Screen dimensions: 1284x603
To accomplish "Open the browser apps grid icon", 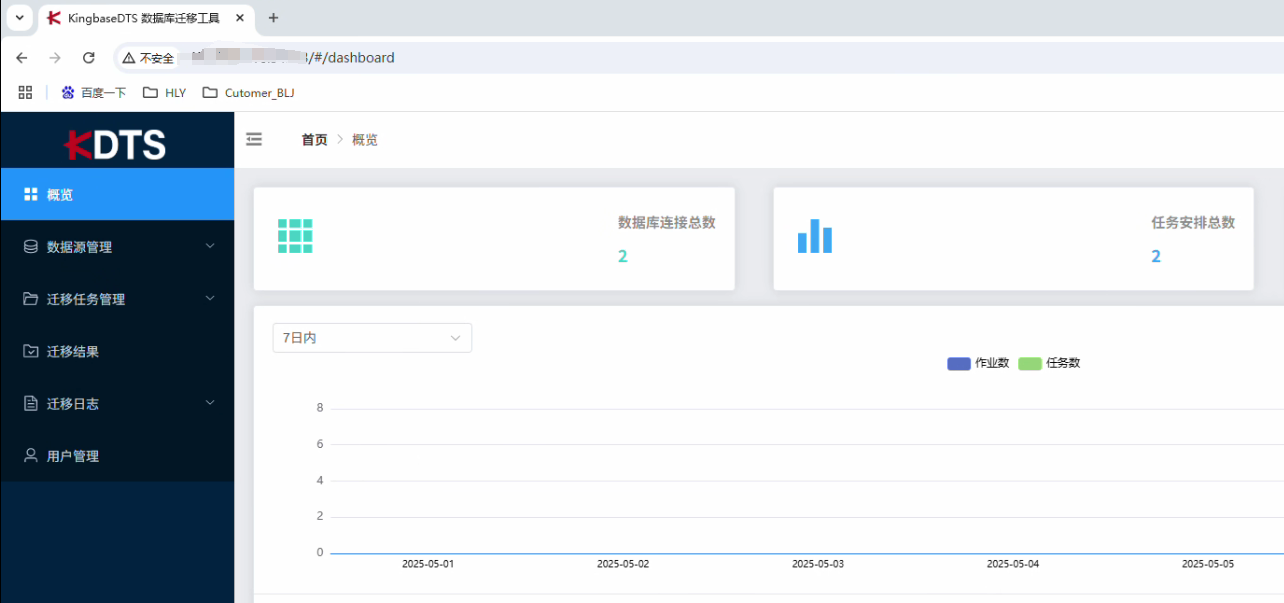I will (25, 92).
